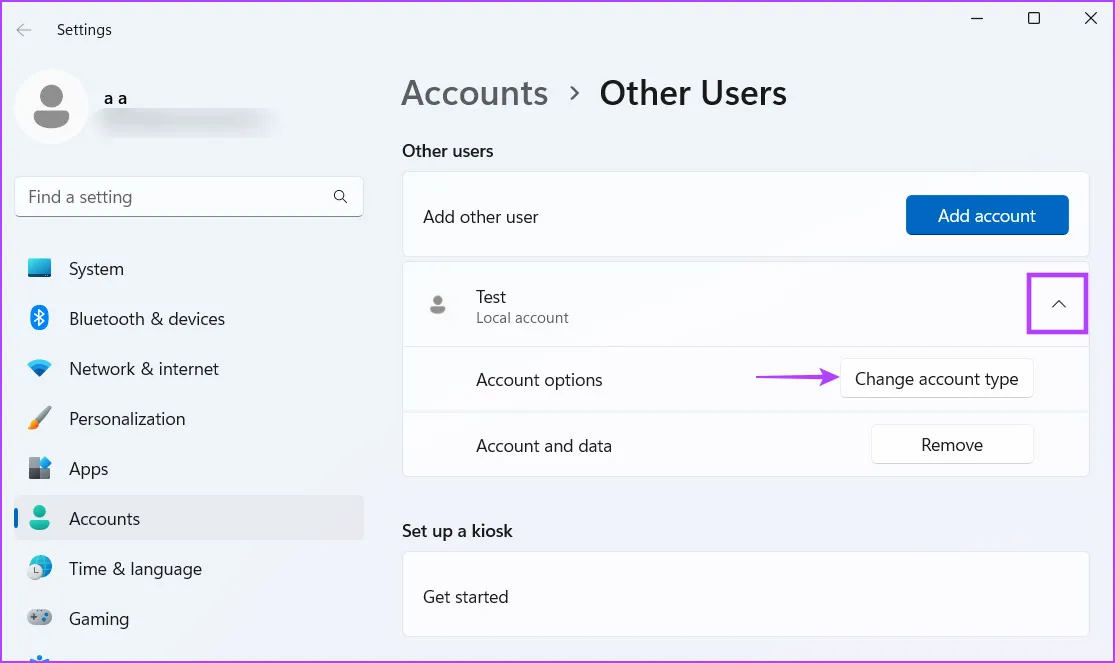The width and height of the screenshot is (1115, 663).
Task: Click the Personalization paintbrush icon
Action: (x=40, y=419)
